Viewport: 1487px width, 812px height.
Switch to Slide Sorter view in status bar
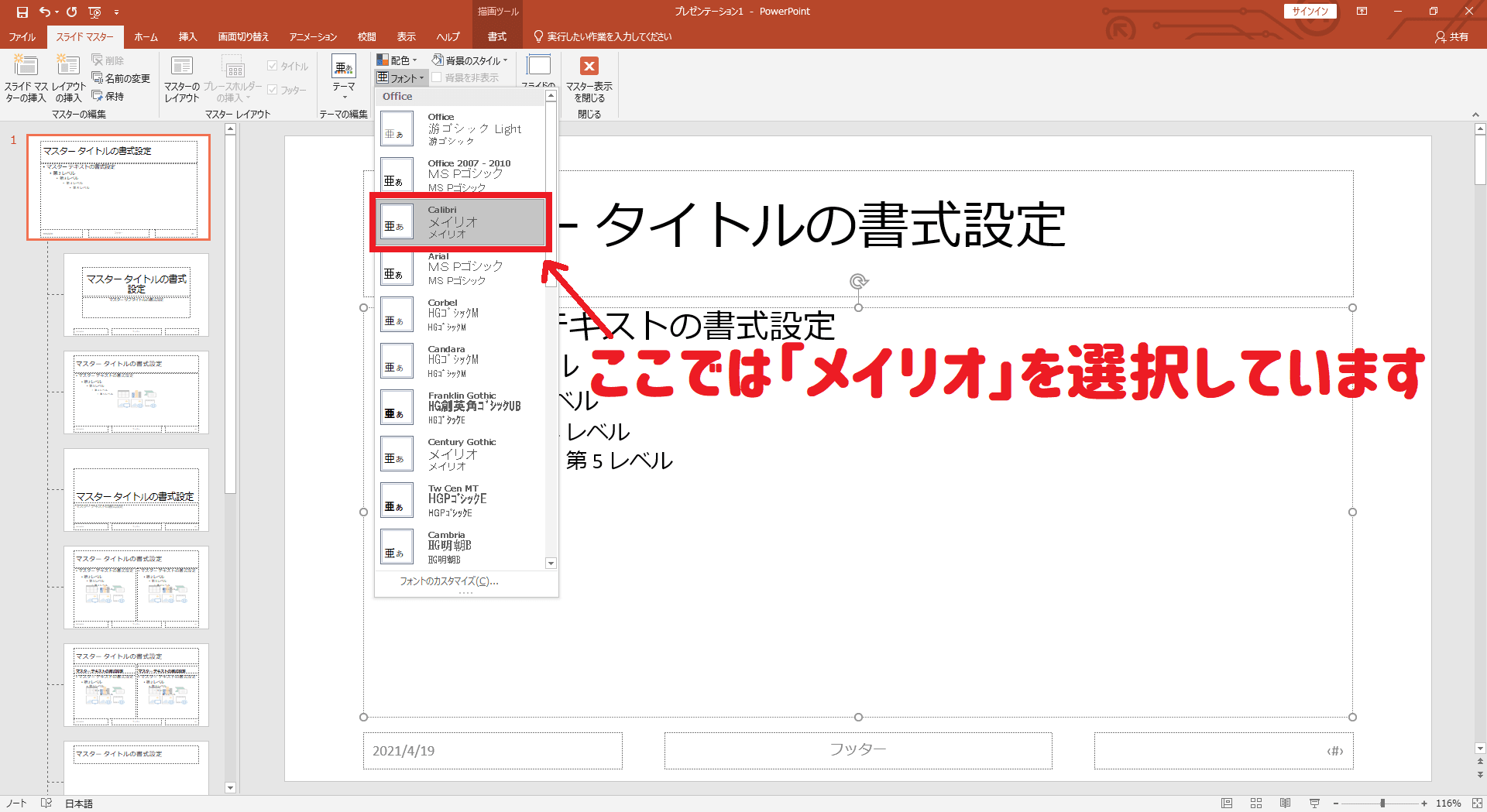(1255, 803)
